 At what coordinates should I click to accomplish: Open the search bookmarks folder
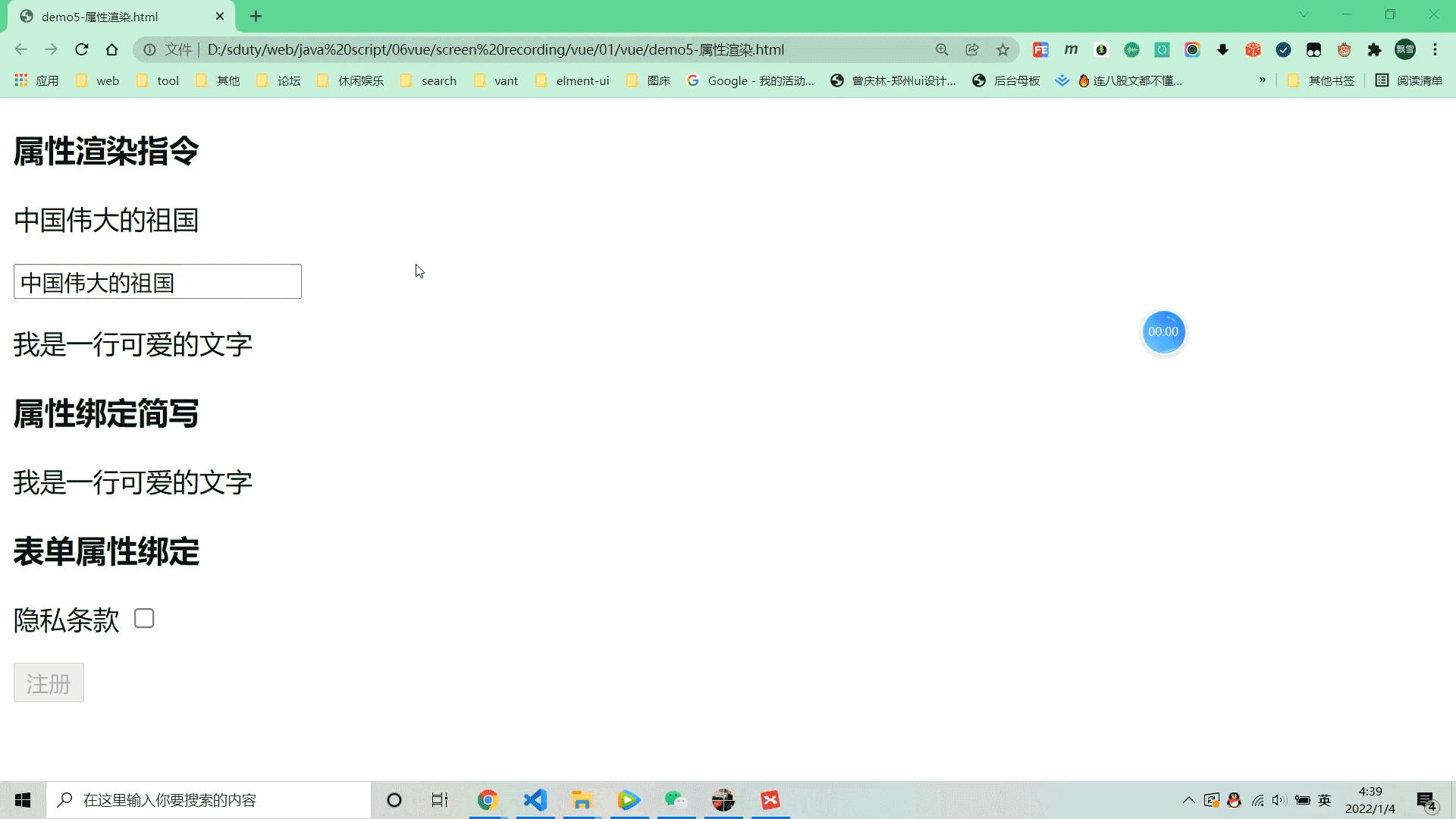click(x=428, y=80)
